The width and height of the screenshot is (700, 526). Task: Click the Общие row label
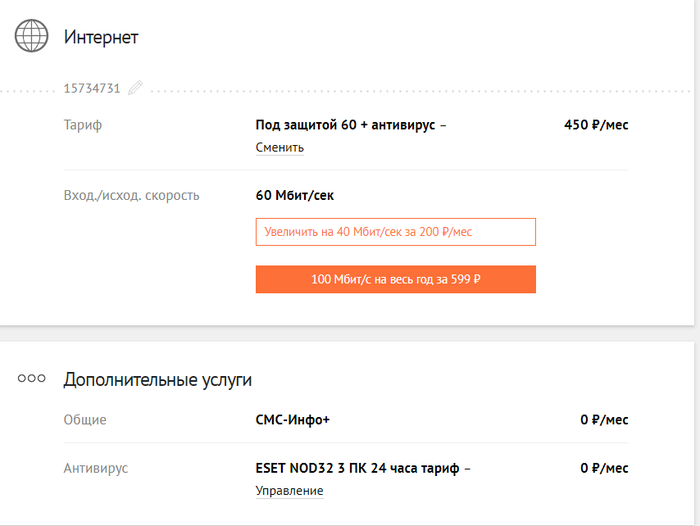(85, 420)
